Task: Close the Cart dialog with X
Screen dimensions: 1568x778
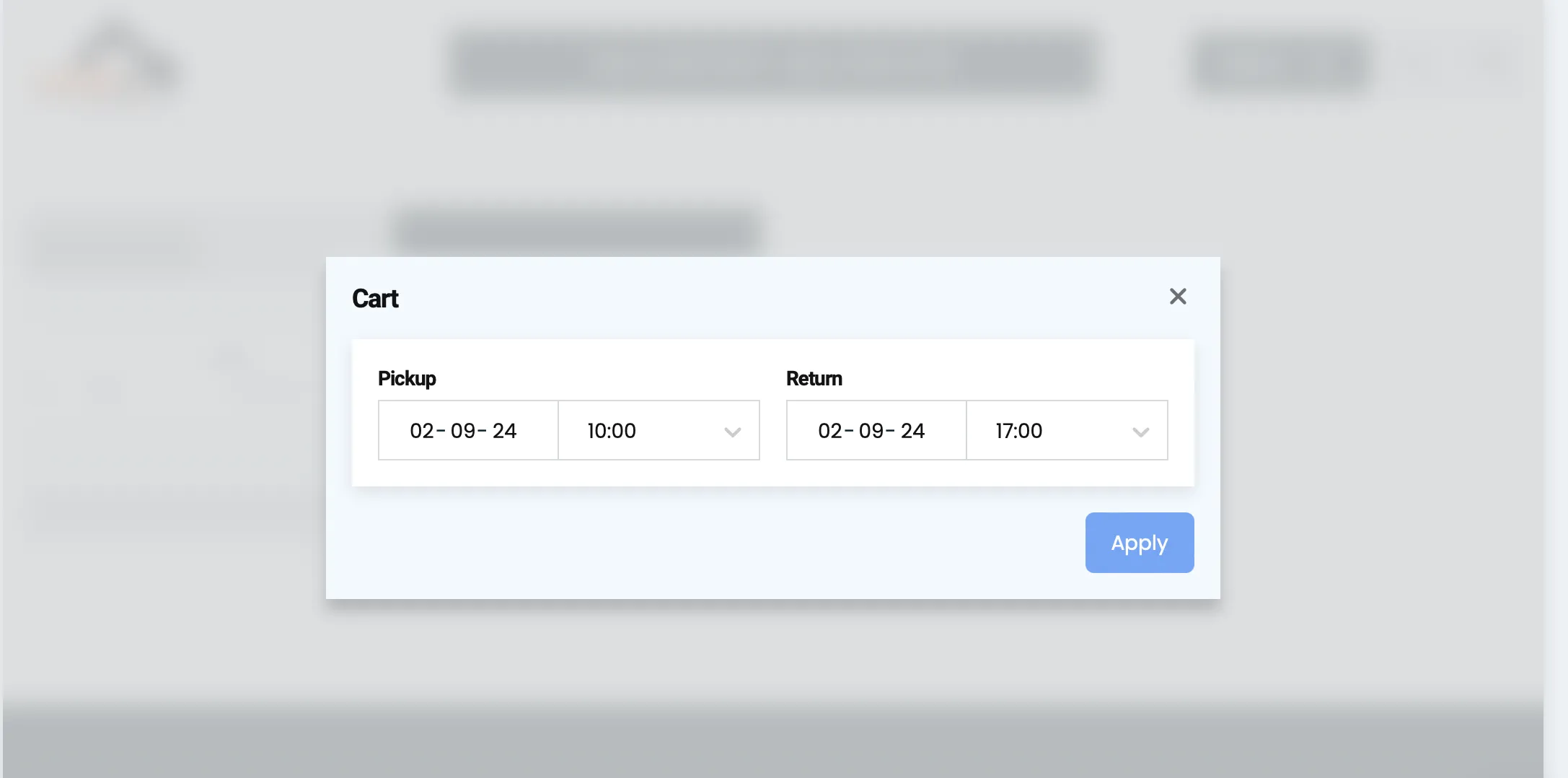Action: pyautogui.click(x=1177, y=297)
